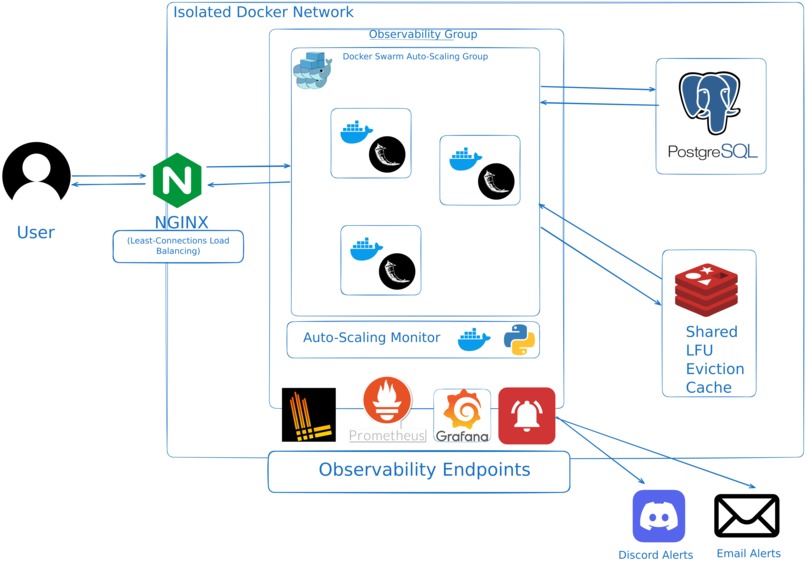Click the Shared LFU Eviction Cache text
This screenshot has height=565, width=806.
click(x=715, y=359)
